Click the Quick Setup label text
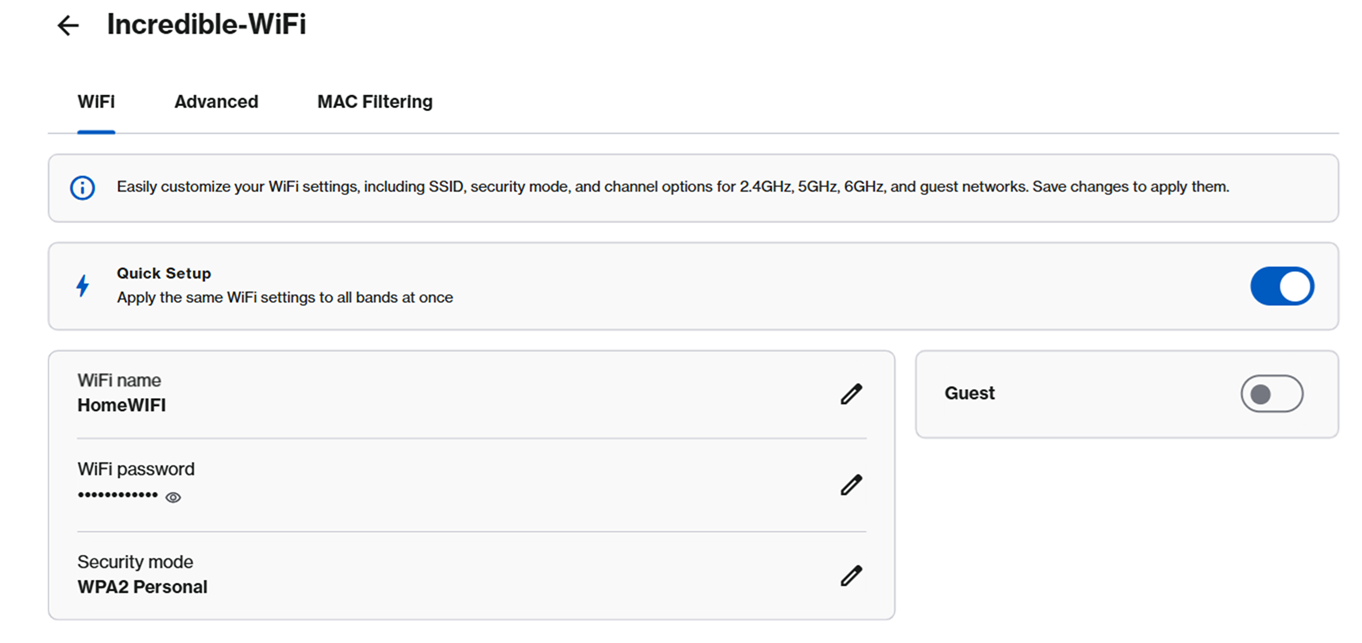1362x643 pixels. point(163,272)
